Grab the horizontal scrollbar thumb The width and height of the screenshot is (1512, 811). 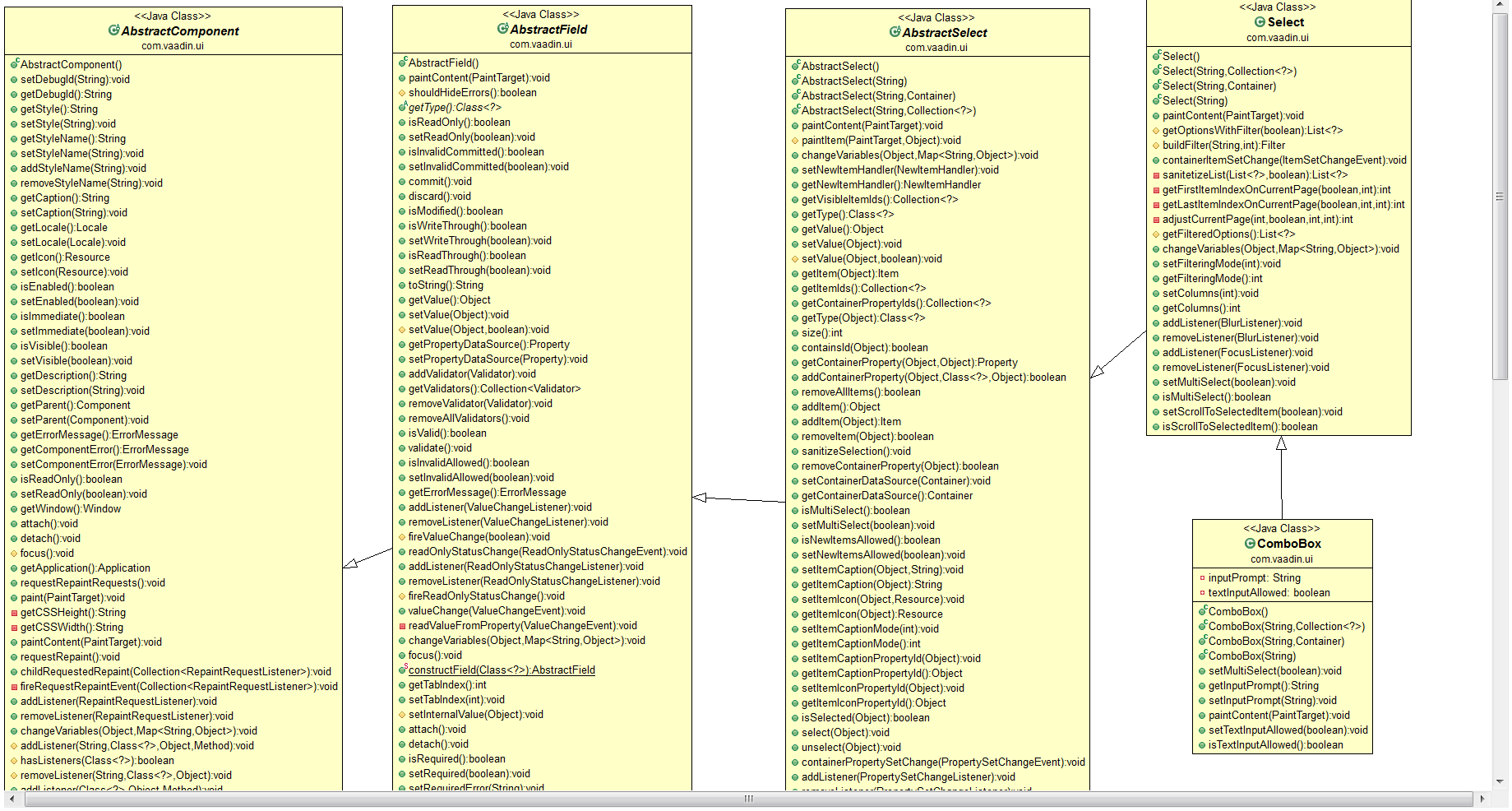[x=748, y=799]
